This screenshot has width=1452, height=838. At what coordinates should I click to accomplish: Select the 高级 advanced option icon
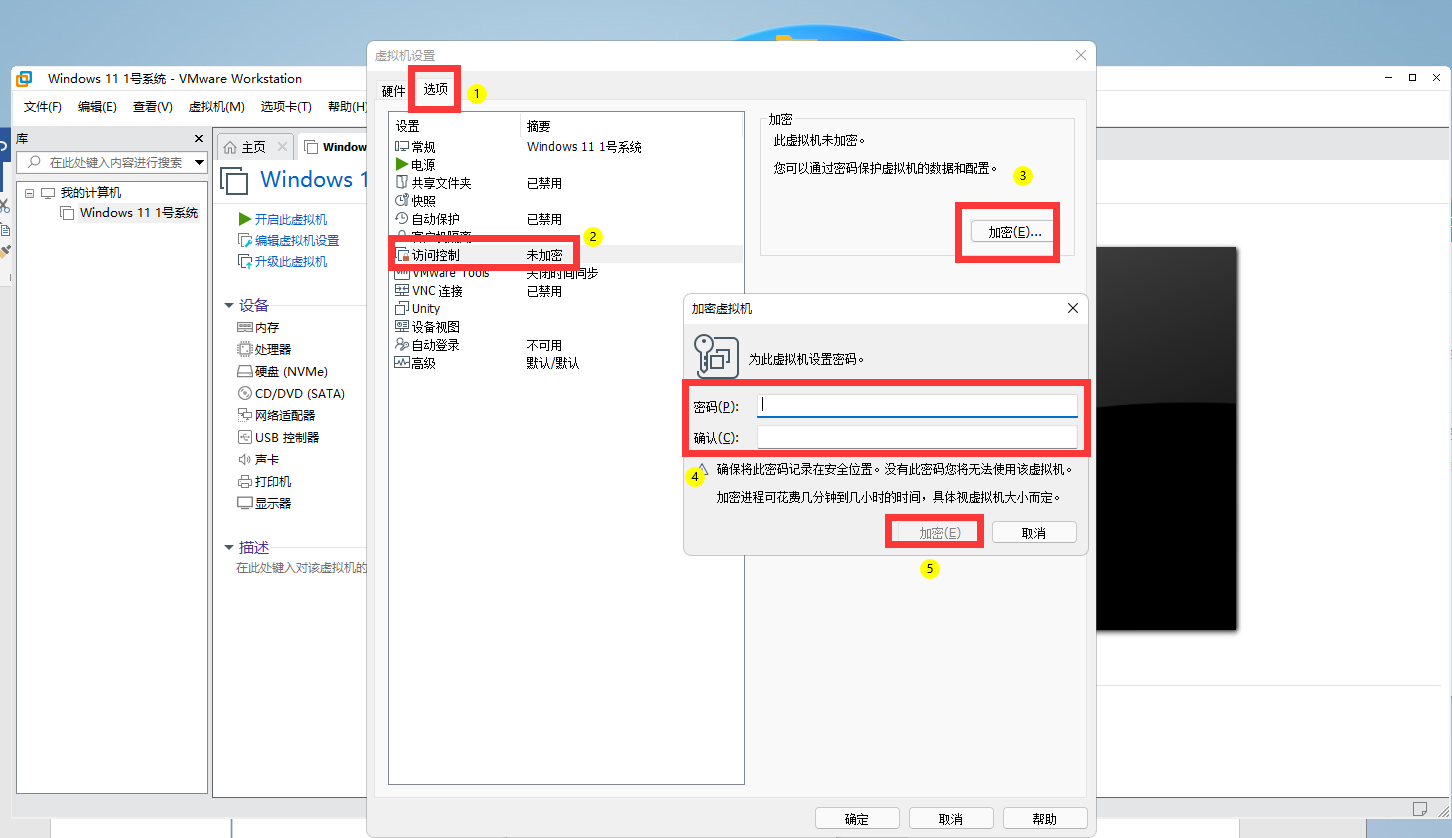402,363
